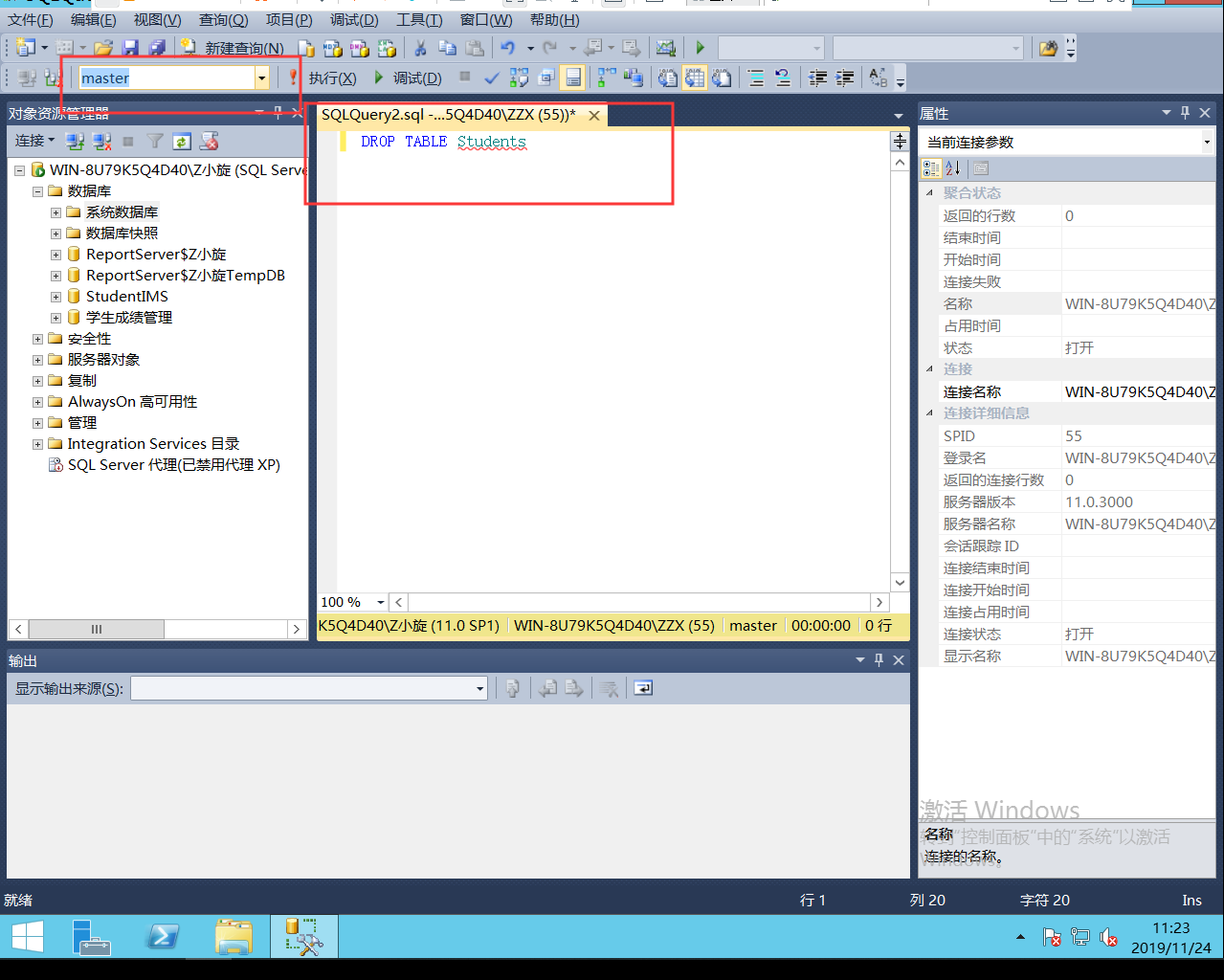Screen dimensions: 1224x980
Task: Click the Filter funnel icon in Object Explorer
Action: (155, 142)
